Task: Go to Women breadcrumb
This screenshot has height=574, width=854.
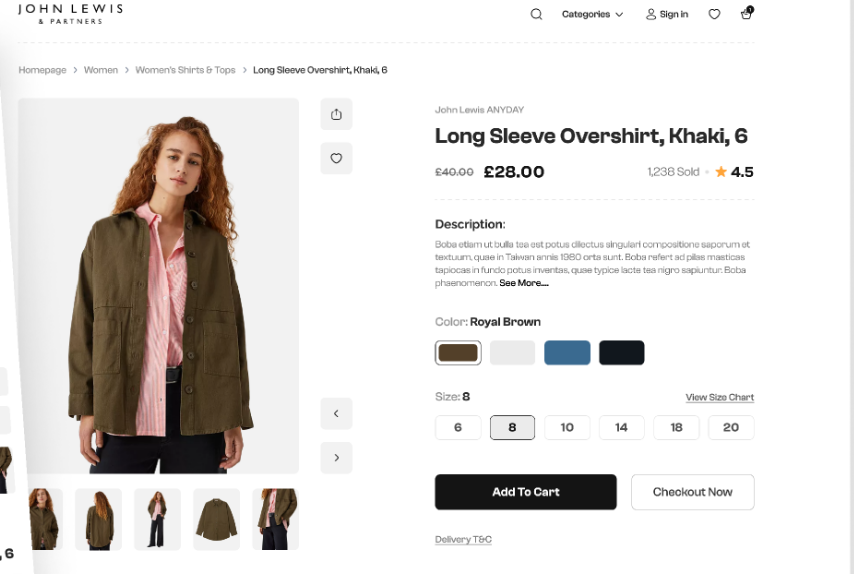Action: coord(101,70)
